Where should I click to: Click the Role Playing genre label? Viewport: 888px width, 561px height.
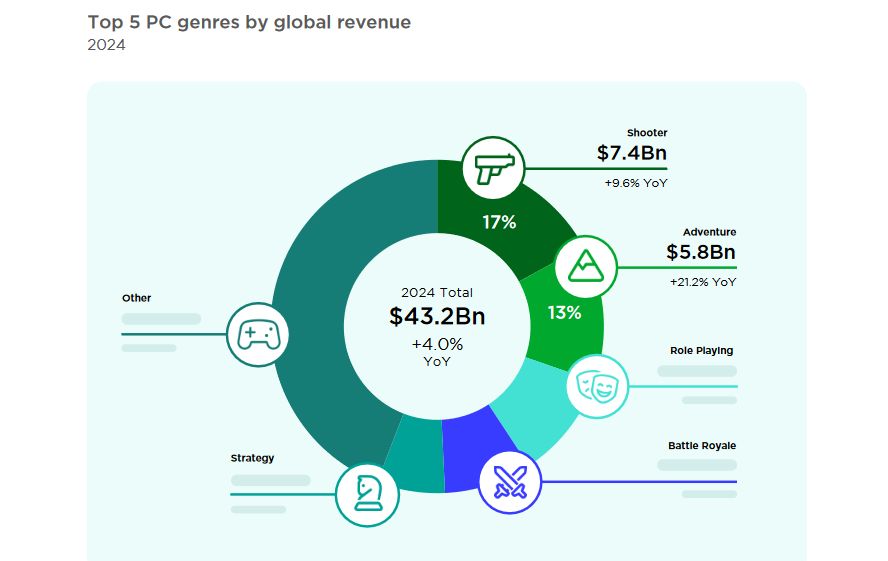(x=701, y=351)
